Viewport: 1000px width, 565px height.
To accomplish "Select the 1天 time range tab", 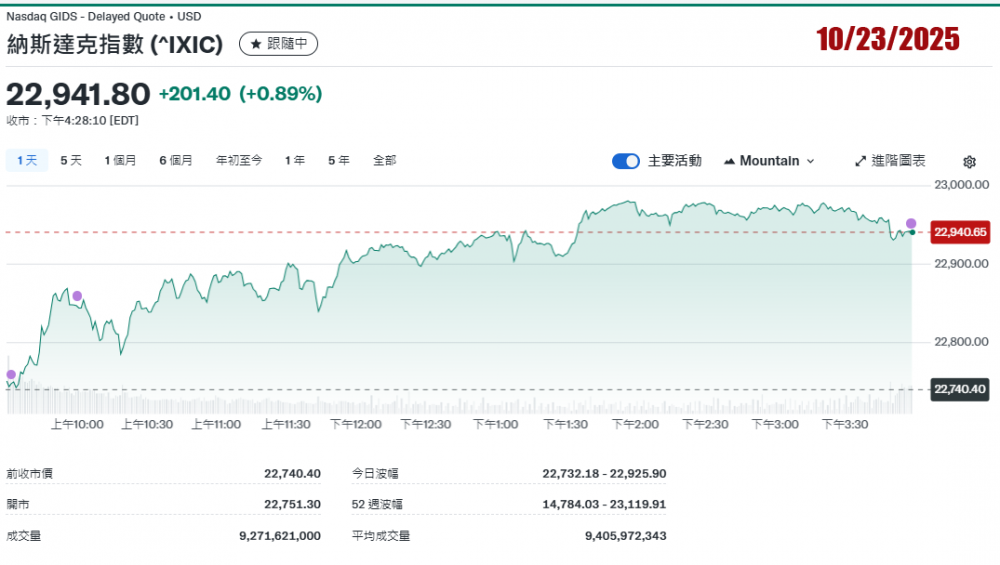I will pyautogui.click(x=26, y=160).
